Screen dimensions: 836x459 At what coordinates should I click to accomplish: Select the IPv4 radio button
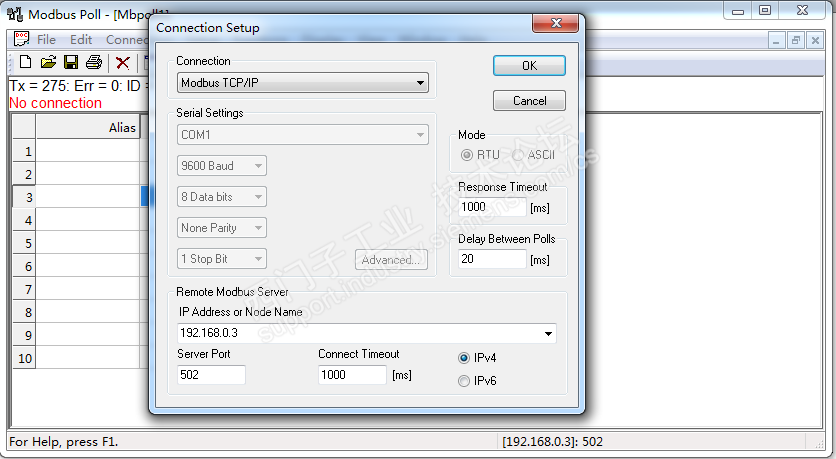[x=464, y=358]
